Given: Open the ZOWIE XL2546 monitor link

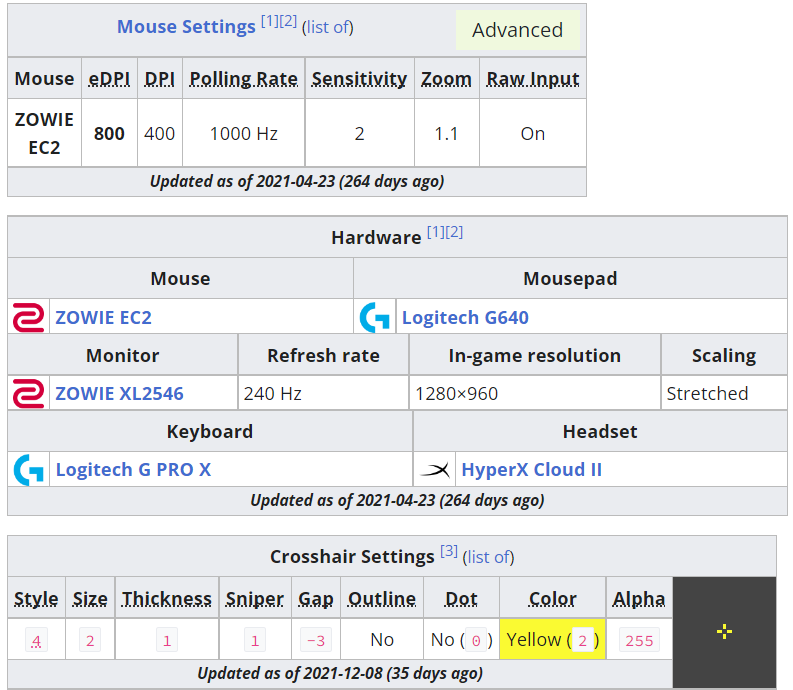Looking at the screenshot, I should pos(119,394).
